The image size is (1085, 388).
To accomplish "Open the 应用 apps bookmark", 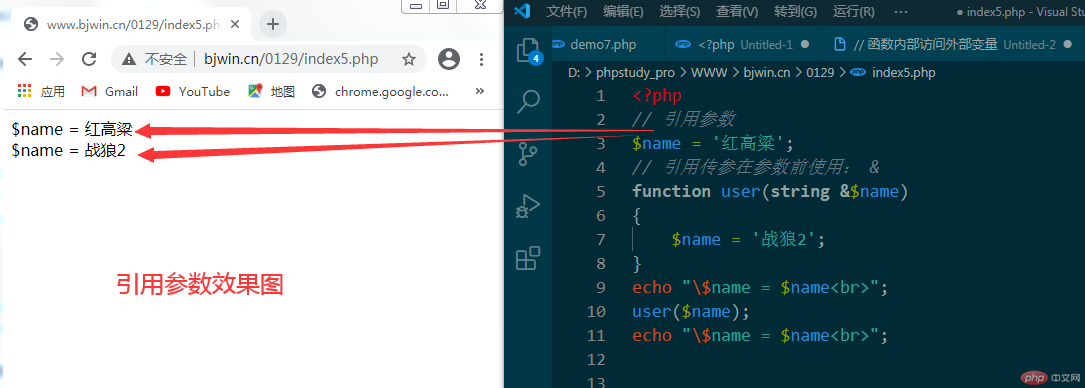I will click(x=41, y=91).
